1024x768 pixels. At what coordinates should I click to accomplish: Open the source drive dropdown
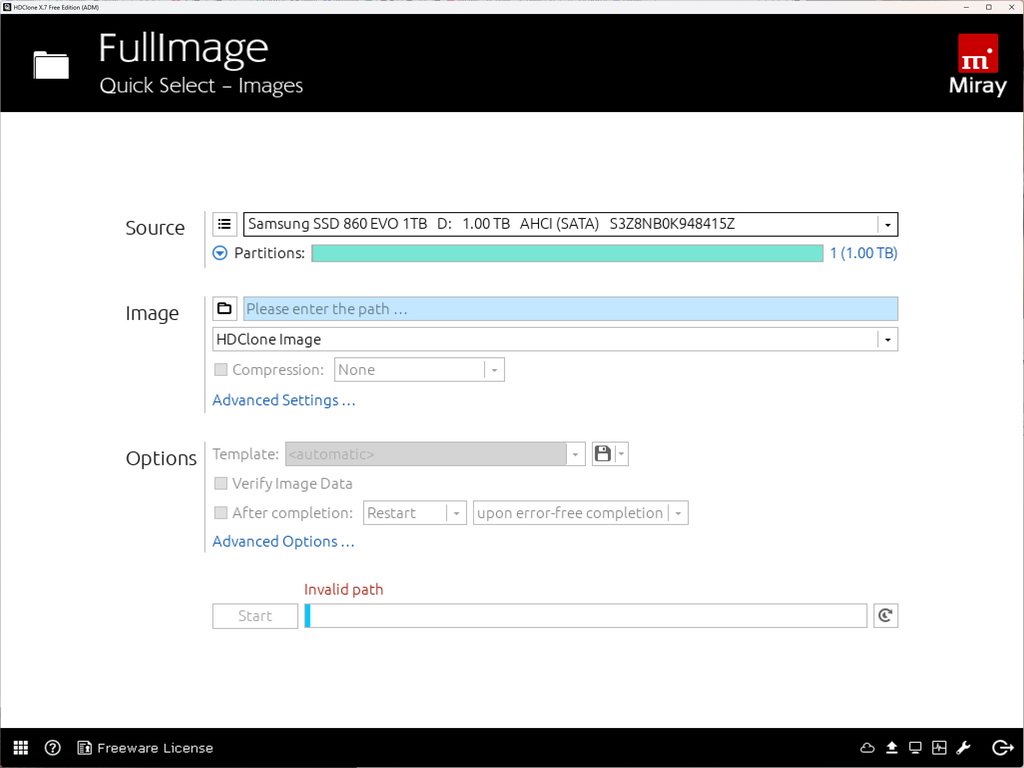888,225
